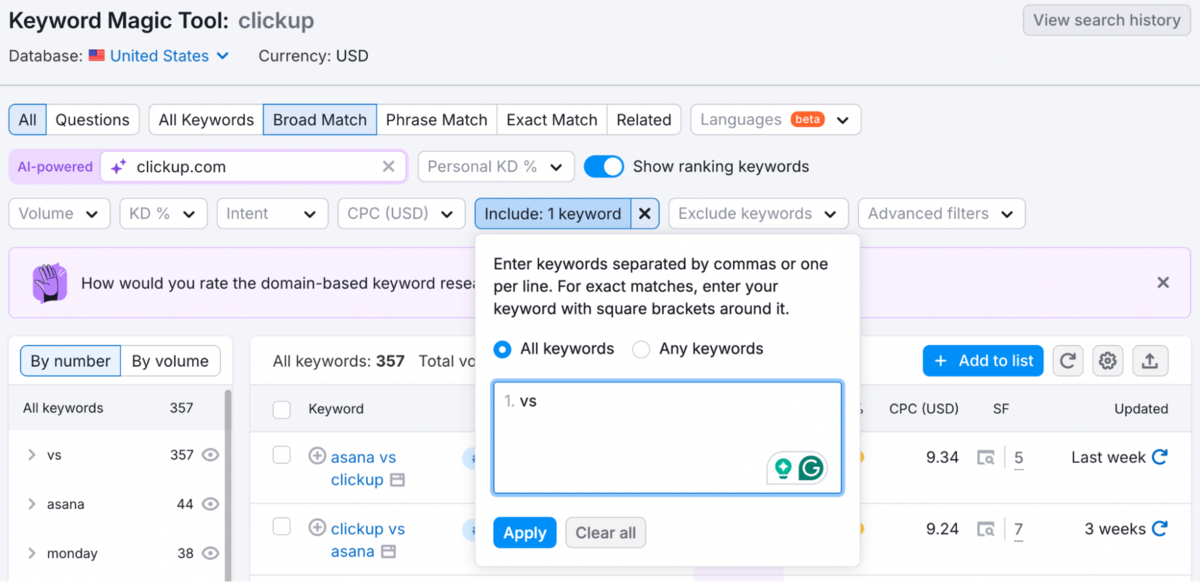Check the select-all header checkbox
The height and width of the screenshot is (582, 1200).
282,409
